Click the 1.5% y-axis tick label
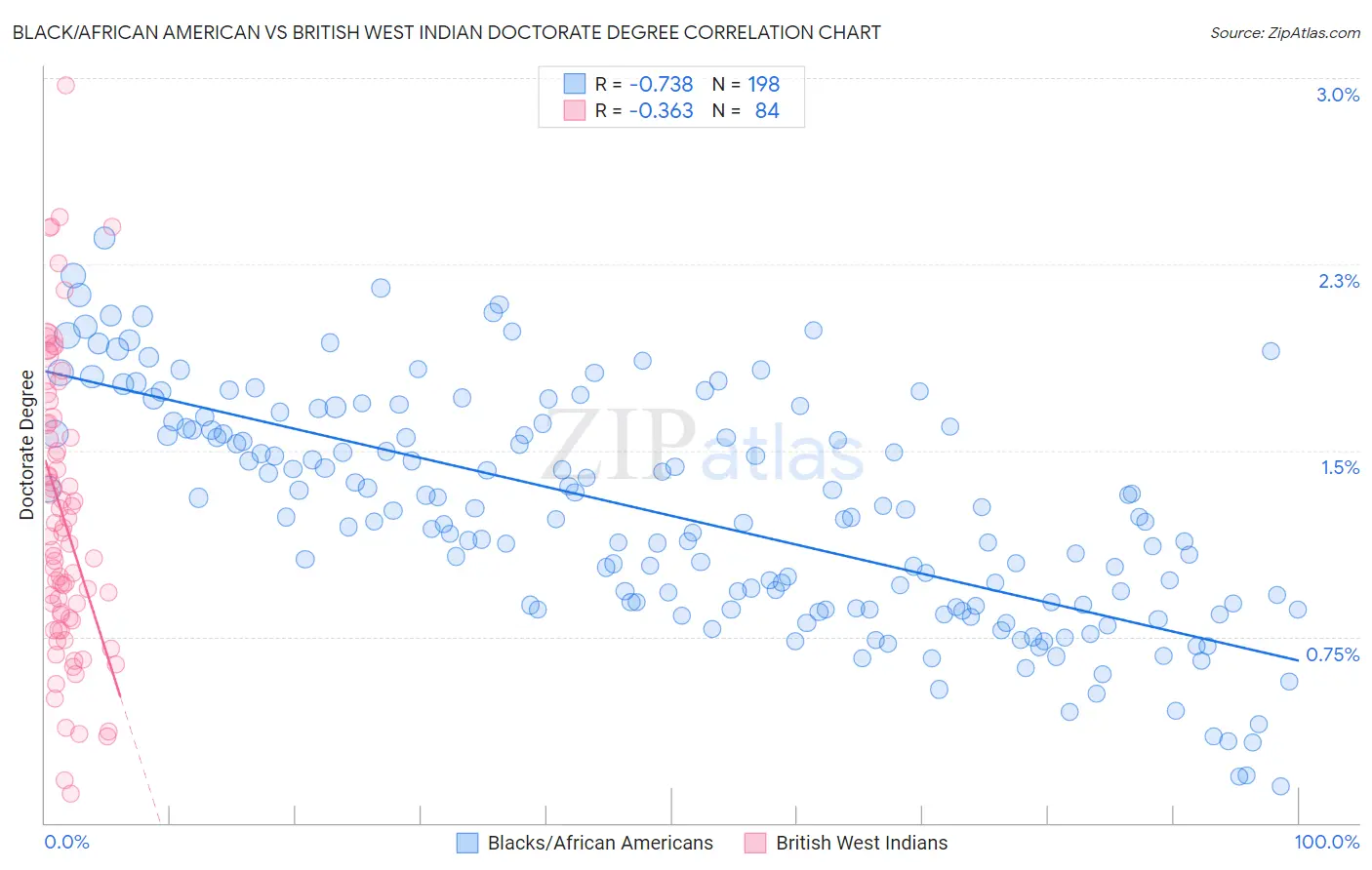This screenshot has height=870, width=1372. 1341,467
